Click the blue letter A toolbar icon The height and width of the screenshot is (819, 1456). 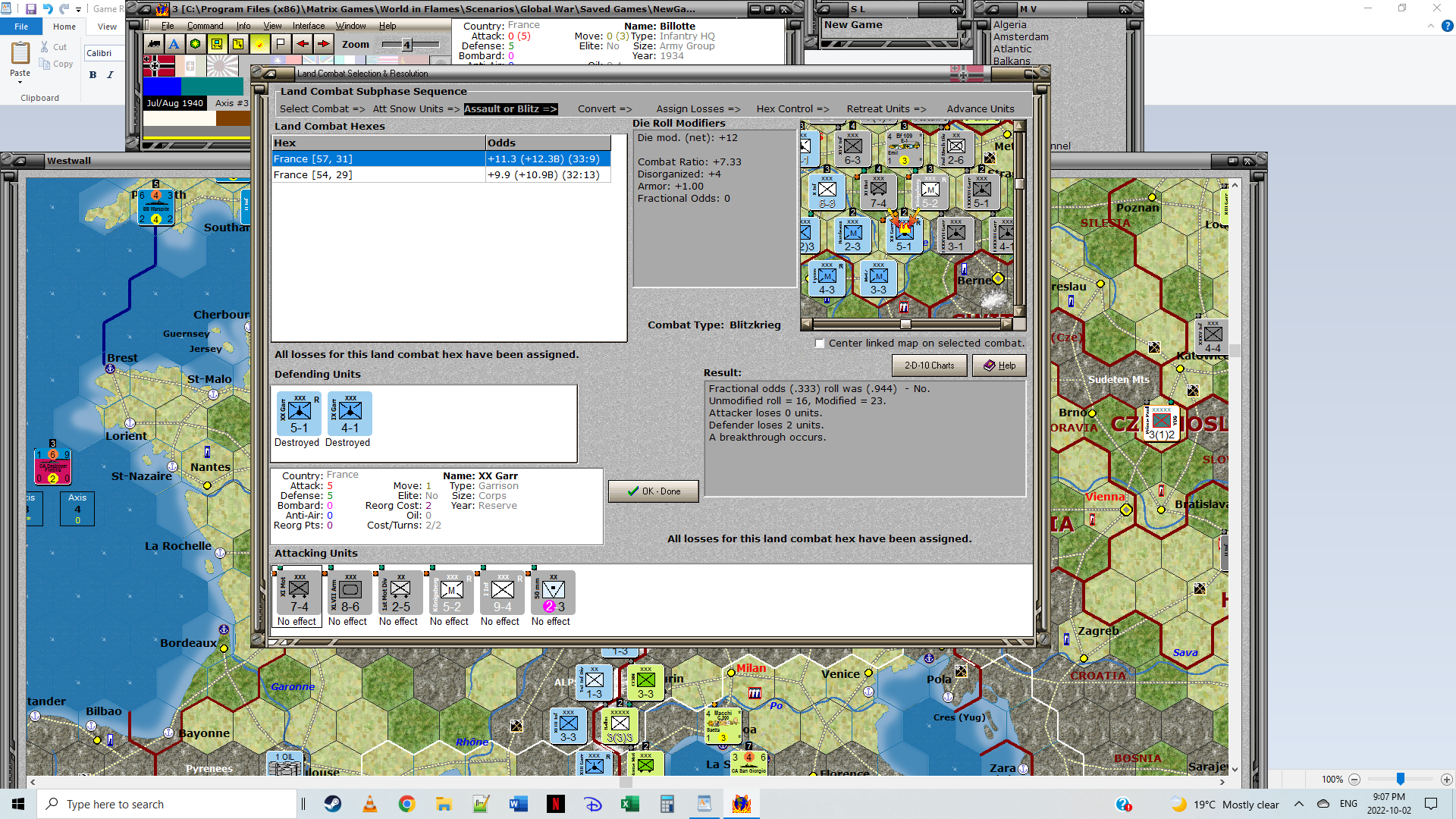pos(174,44)
